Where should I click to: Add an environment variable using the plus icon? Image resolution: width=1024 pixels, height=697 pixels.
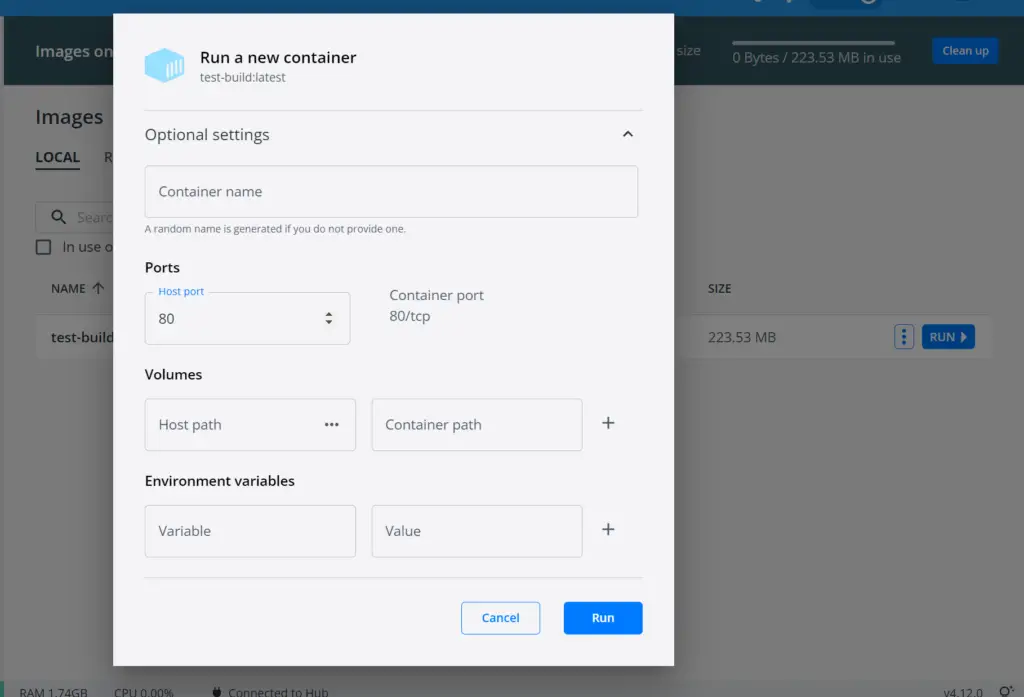coord(608,529)
